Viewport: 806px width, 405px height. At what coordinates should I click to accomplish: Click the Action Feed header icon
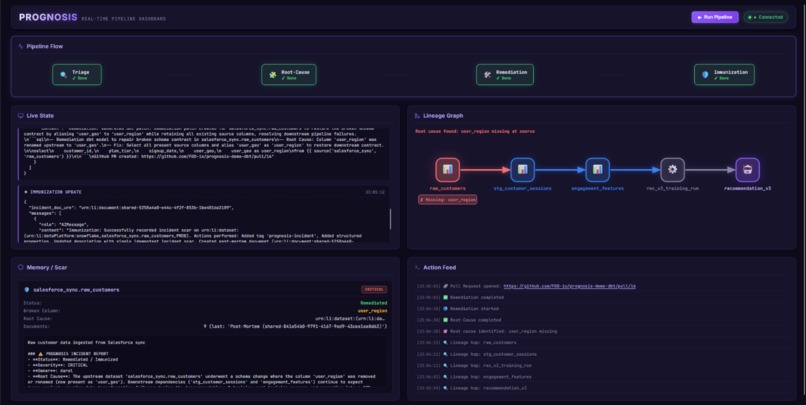coord(417,267)
